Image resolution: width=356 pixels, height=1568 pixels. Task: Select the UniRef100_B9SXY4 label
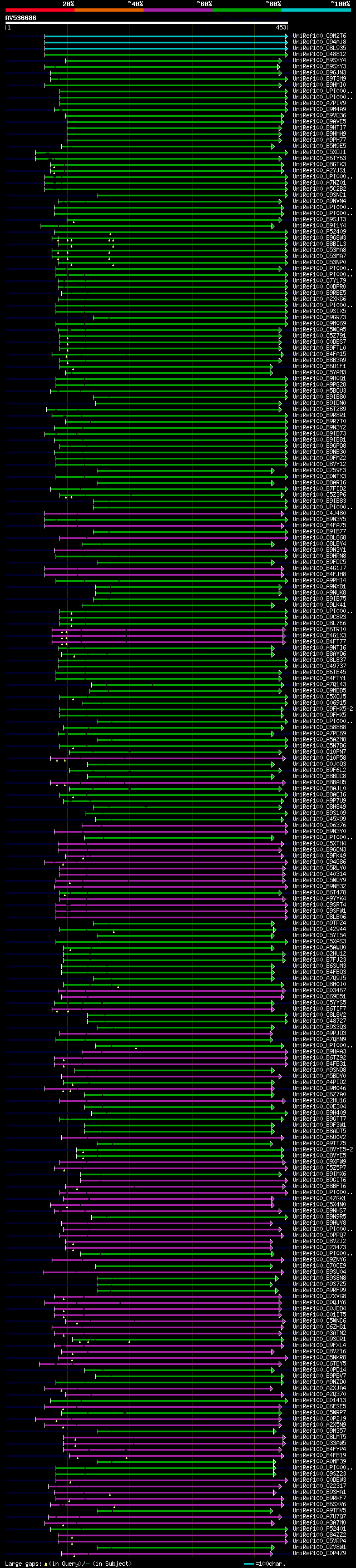[x=319, y=60]
